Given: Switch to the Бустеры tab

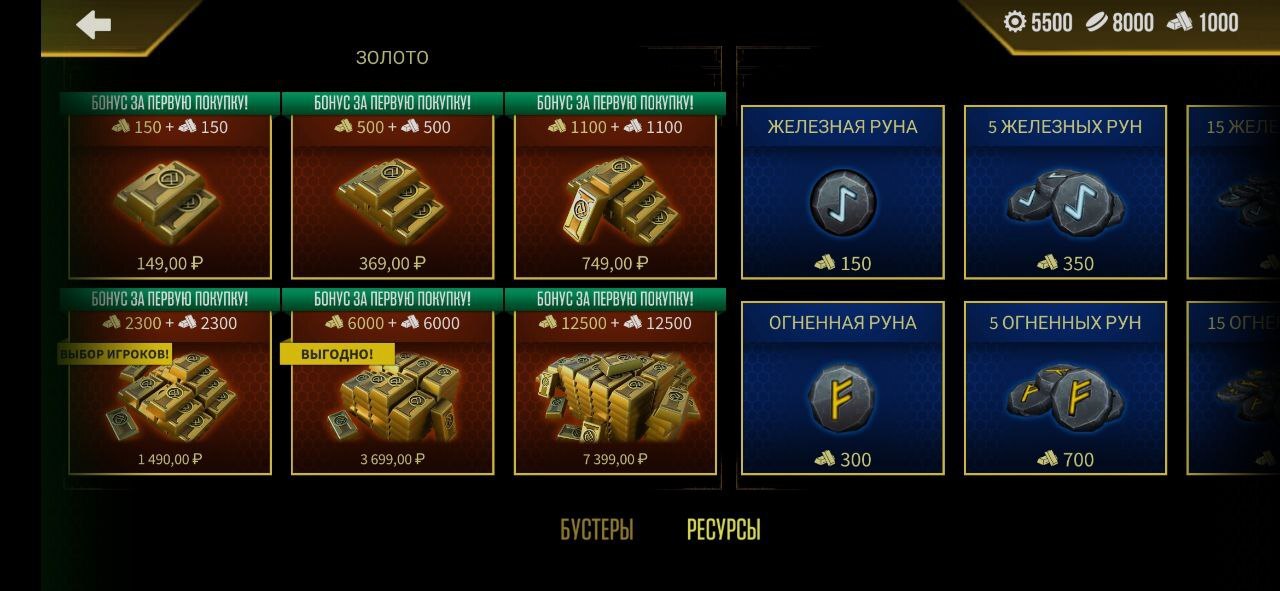Looking at the screenshot, I should 597,530.
